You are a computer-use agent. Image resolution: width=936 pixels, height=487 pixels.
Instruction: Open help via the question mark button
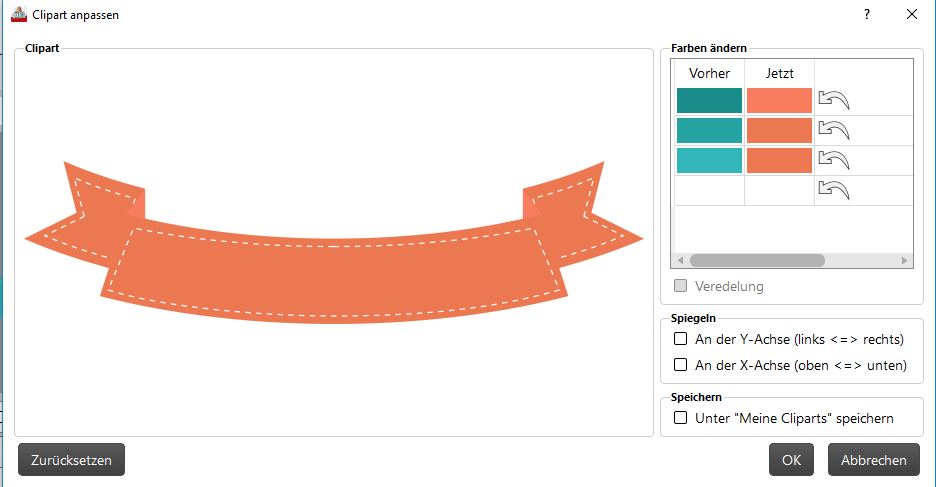[x=866, y=14]
